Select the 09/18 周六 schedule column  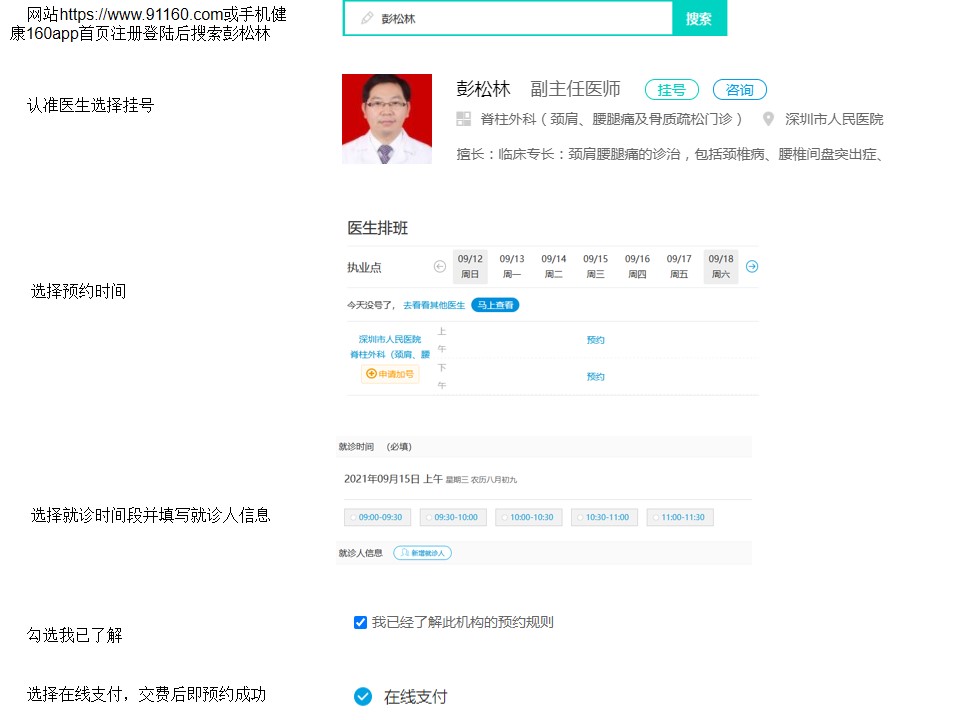pyautogui.click(x=721, y=267)
